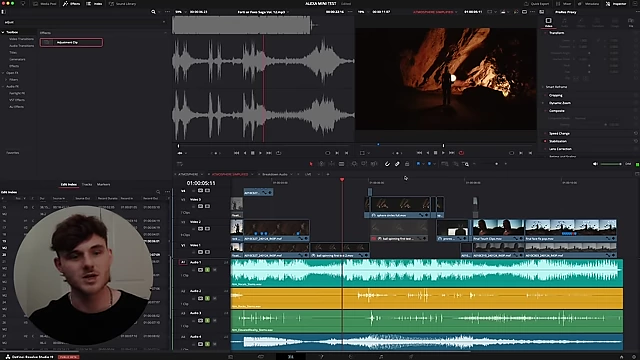Adjust the monitor volume slider
The image size is (640, 360).
[x=611, y=164]
